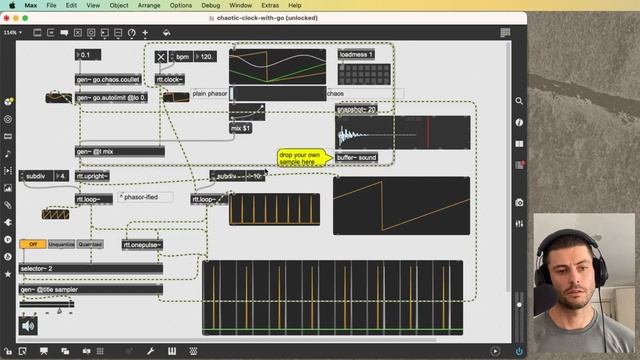Open the Options menu
This screenshot has height=360, width=640.
(181, 5)
